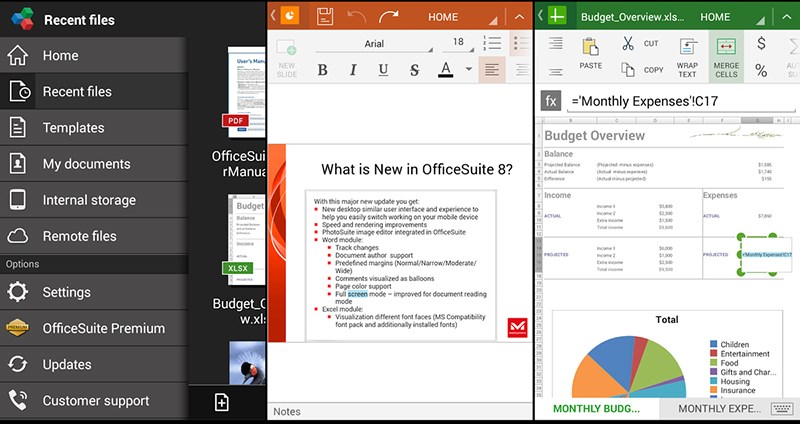Open the Arial font dropdown
800x424 pixels.
coord(374,44)
